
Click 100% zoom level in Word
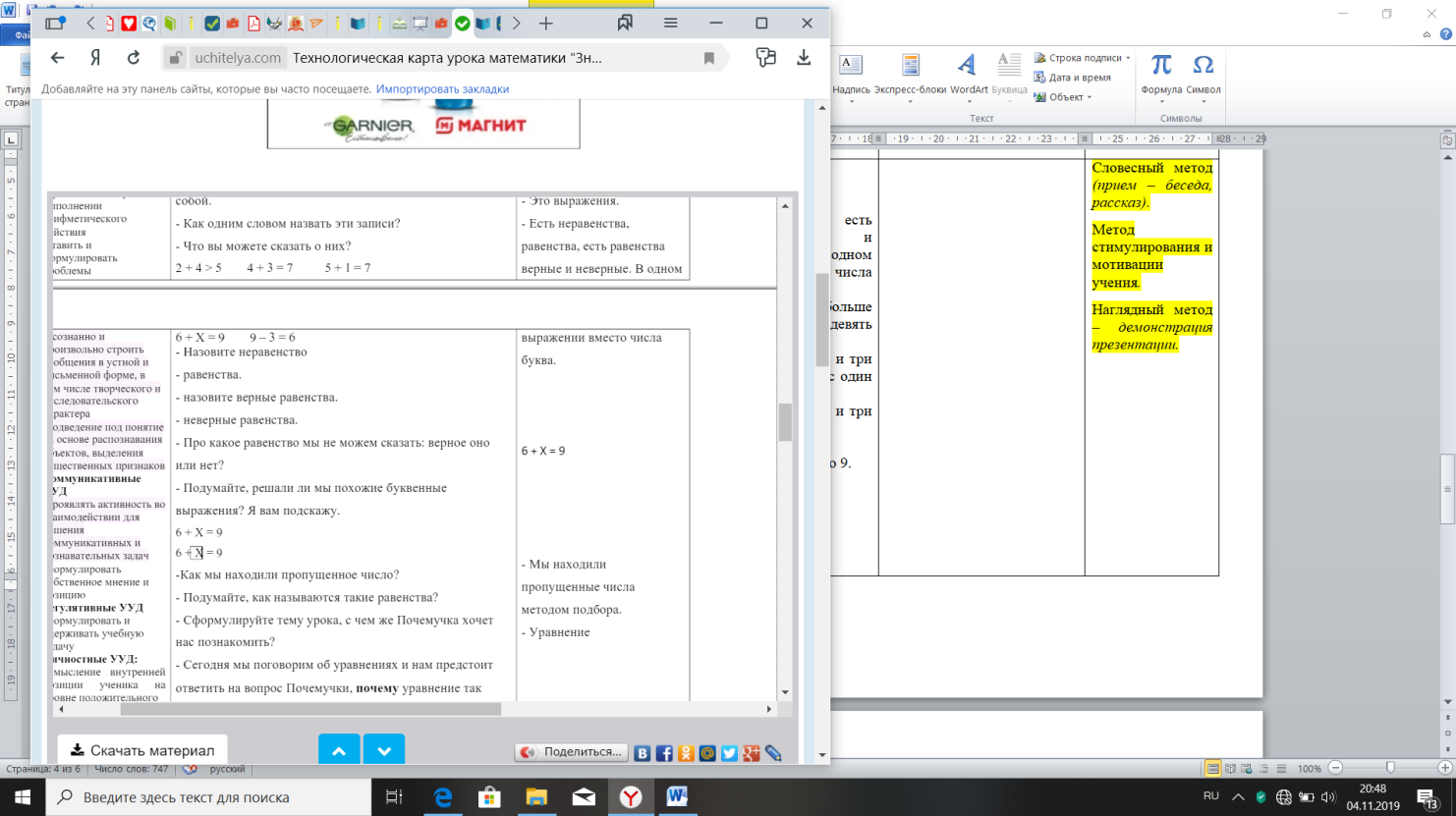pyautogui.click(x=1310, y=769)
